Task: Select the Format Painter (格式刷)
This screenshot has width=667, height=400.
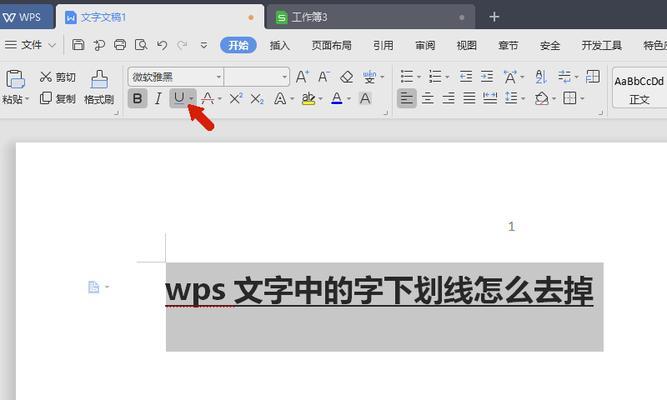Action: pyautogui.click(x=99, y=88)
